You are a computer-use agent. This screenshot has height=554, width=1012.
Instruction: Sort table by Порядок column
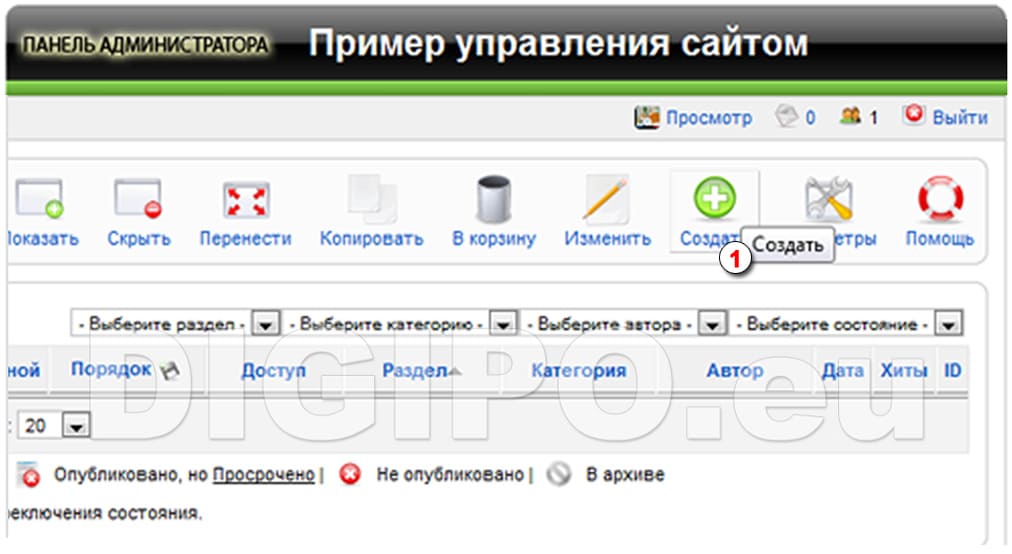[111, 369]
